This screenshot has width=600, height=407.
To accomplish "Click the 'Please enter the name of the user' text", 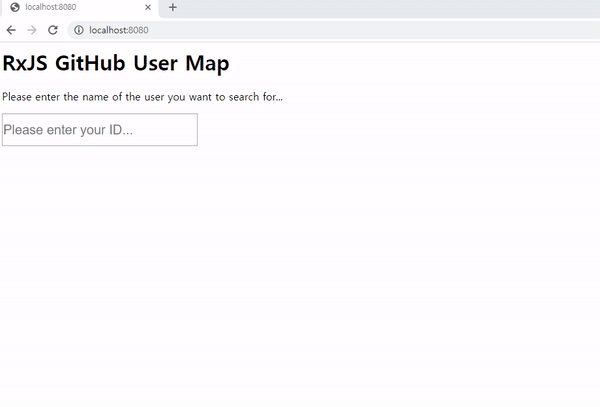I will (x=83, y=97).
